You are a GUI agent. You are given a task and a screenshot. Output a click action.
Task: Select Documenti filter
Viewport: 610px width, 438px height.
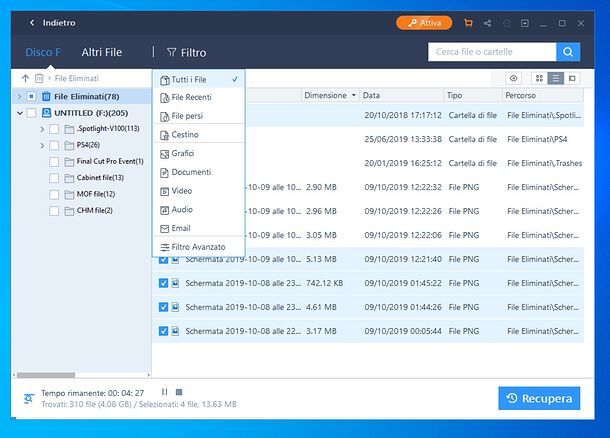[199, 172]
